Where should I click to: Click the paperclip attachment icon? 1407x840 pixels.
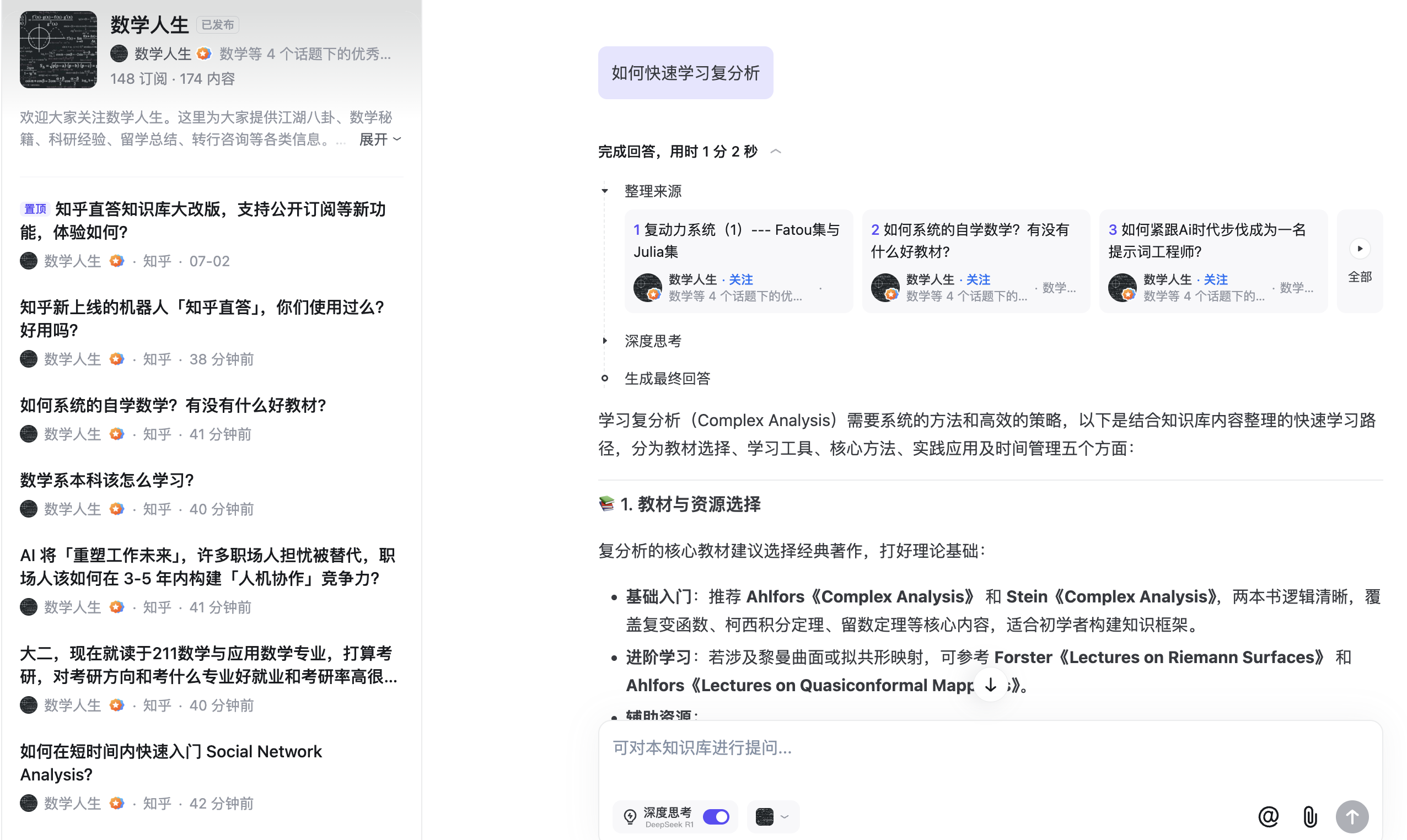(x=1309, y=816)
